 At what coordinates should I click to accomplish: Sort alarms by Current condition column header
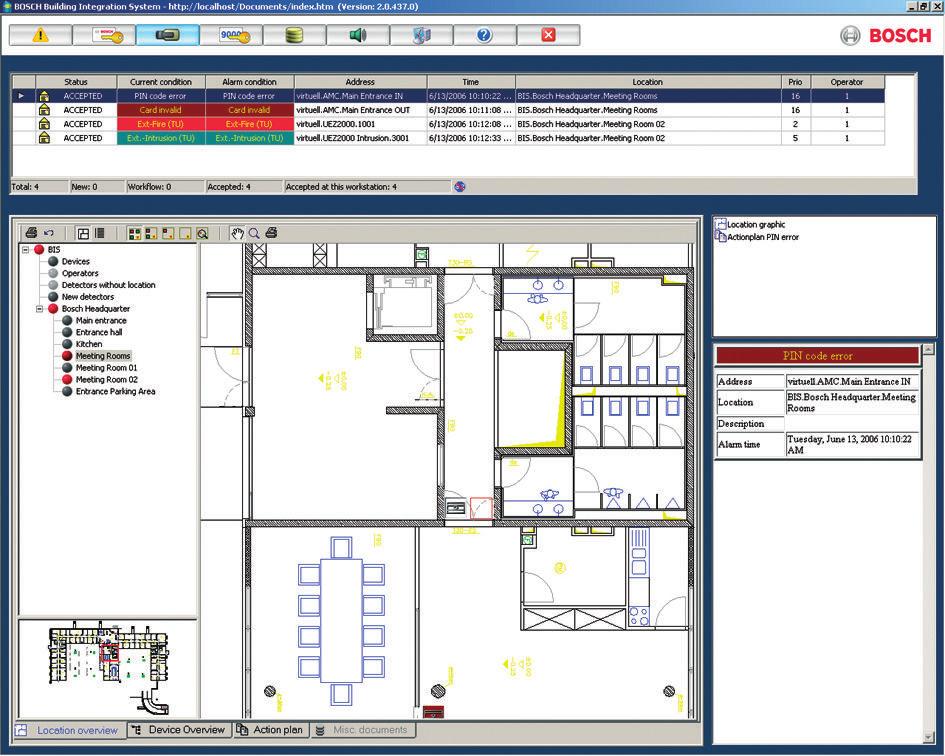pos(161,82)
